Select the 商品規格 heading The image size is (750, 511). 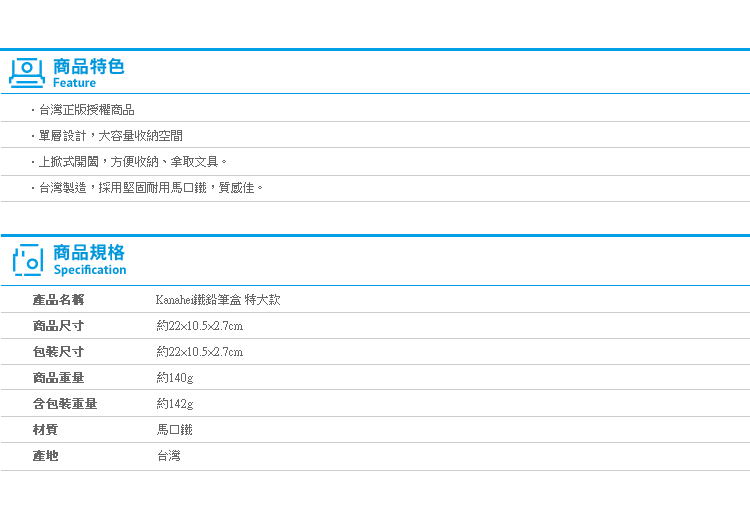[x=88, y=252]
